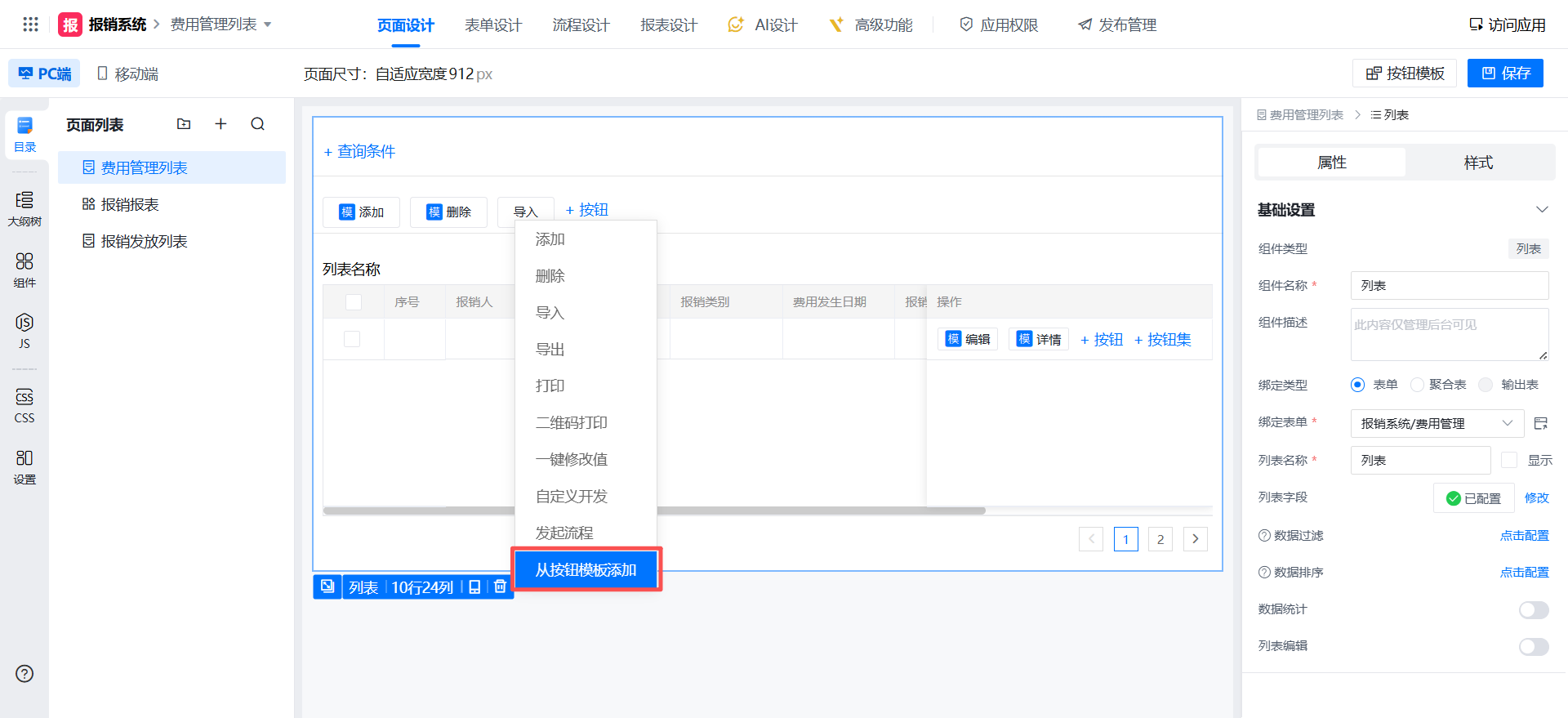The height and width of the screenshot is (718, 1568).
Task: Turn on the 列表编辑 toggle
Action: pyautogui.click(x=1533, y=646)
